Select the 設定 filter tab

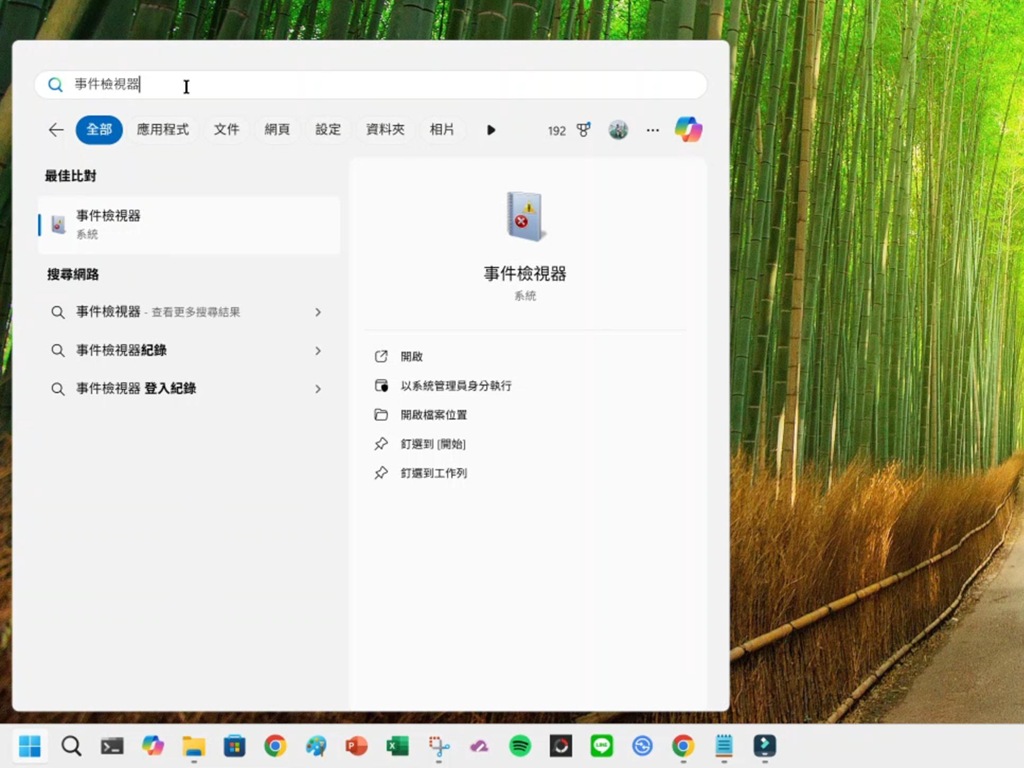click(x=328, y=130)
